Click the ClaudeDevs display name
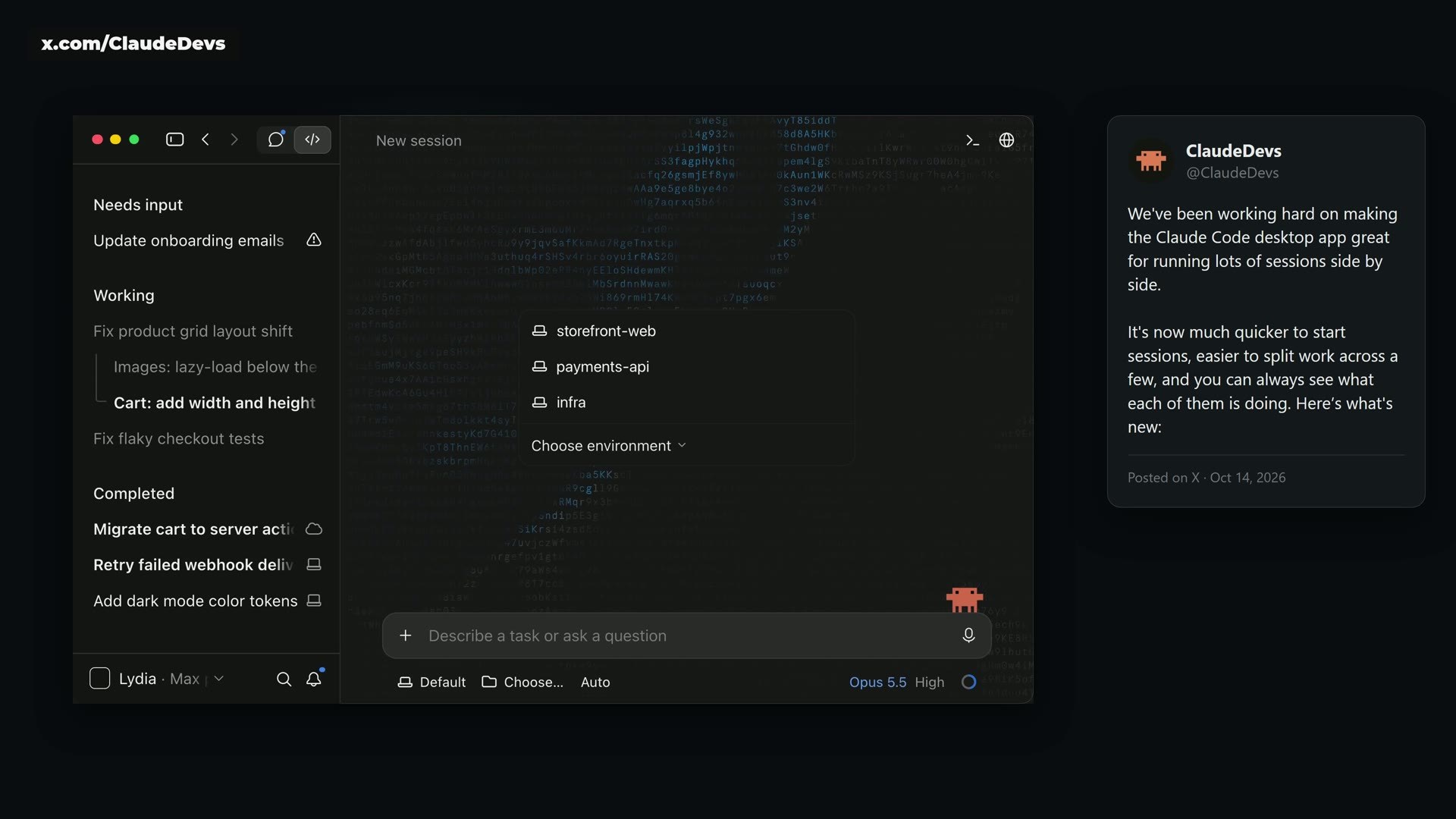The image size is (1456, 819). point(1234,151)
